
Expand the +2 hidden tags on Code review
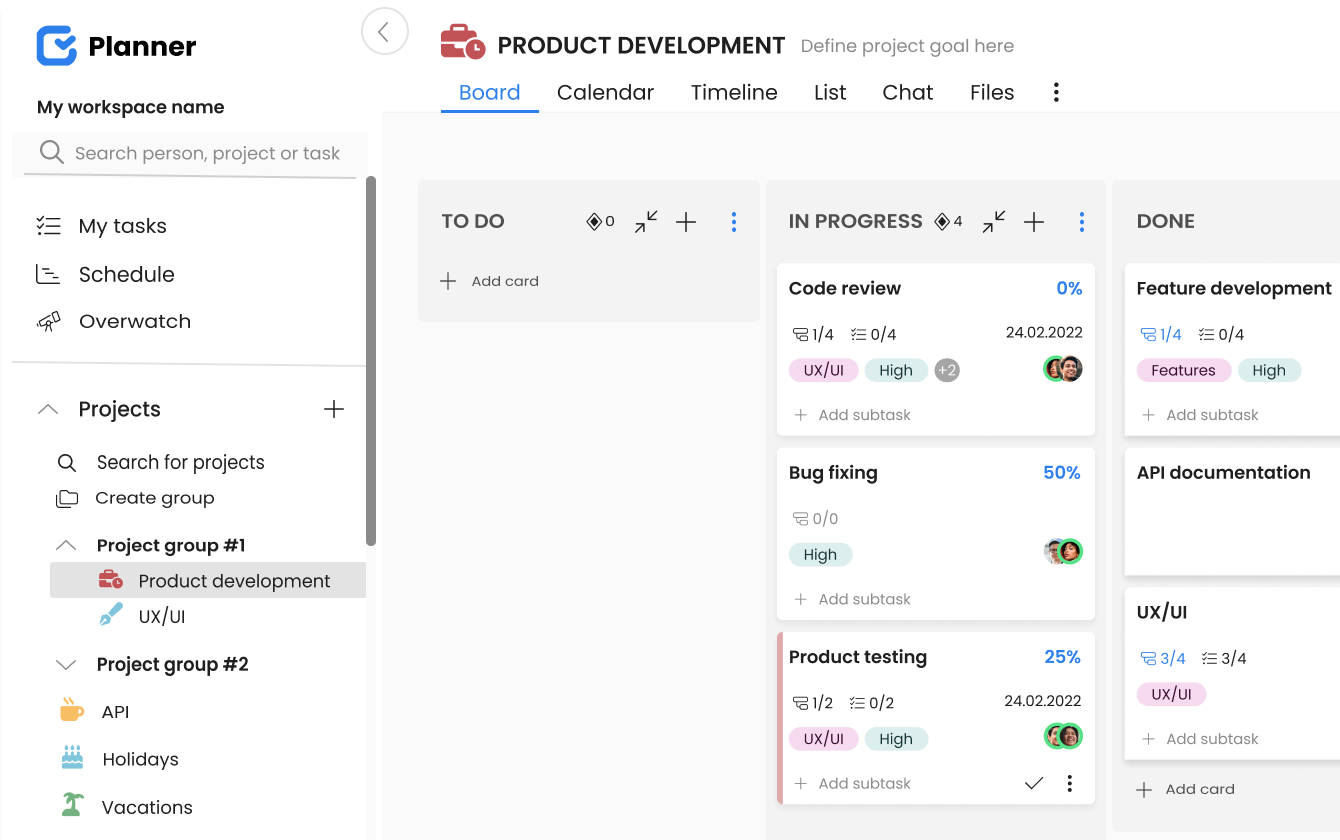pyautogui.click(x=947, y=370)
